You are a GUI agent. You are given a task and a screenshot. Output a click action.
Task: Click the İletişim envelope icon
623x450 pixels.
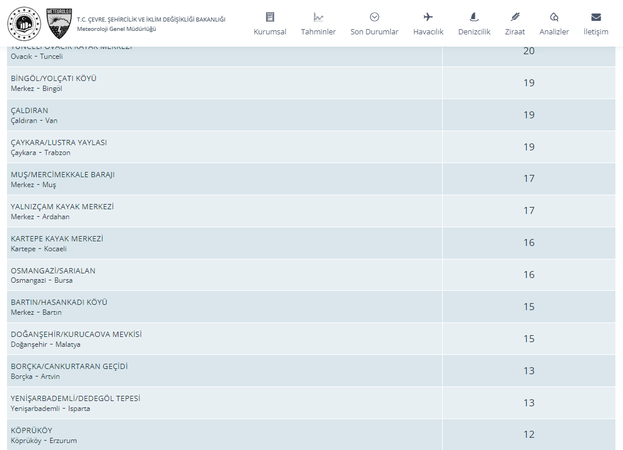tap(596, 17)
